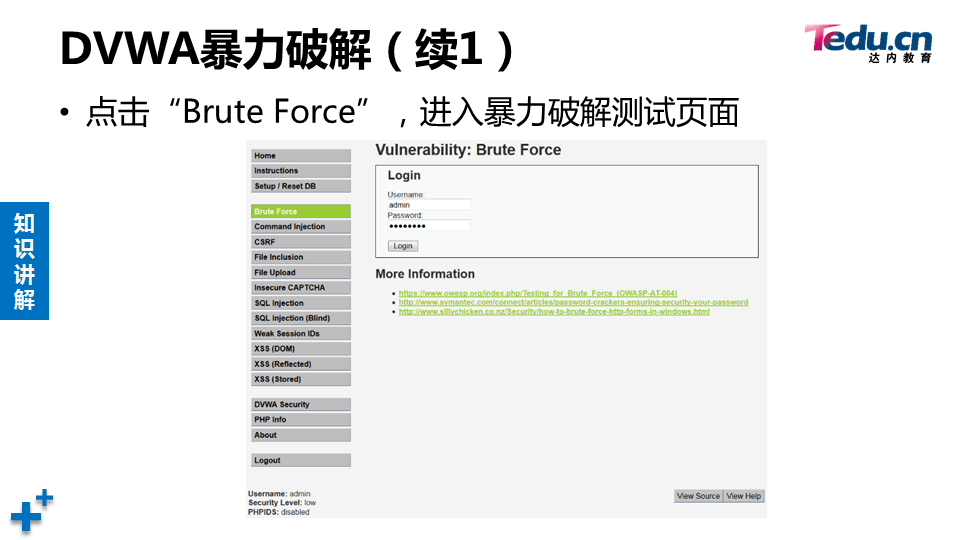960x540 pixels.
Task: Open the Insecure CAPTCHA page
Action: tap(301, 288)
